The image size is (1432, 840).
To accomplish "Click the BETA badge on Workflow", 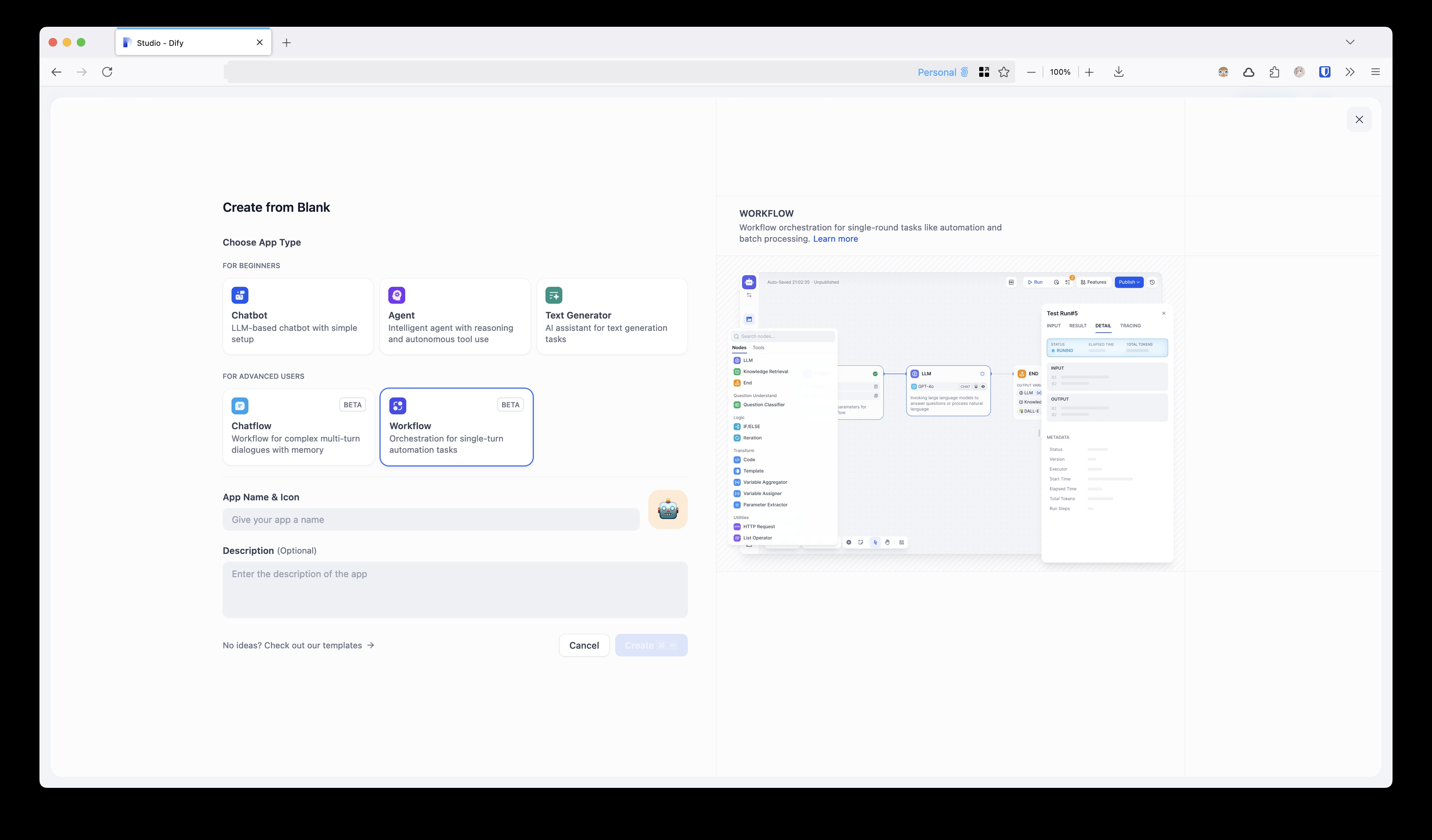I will [510, 404].
